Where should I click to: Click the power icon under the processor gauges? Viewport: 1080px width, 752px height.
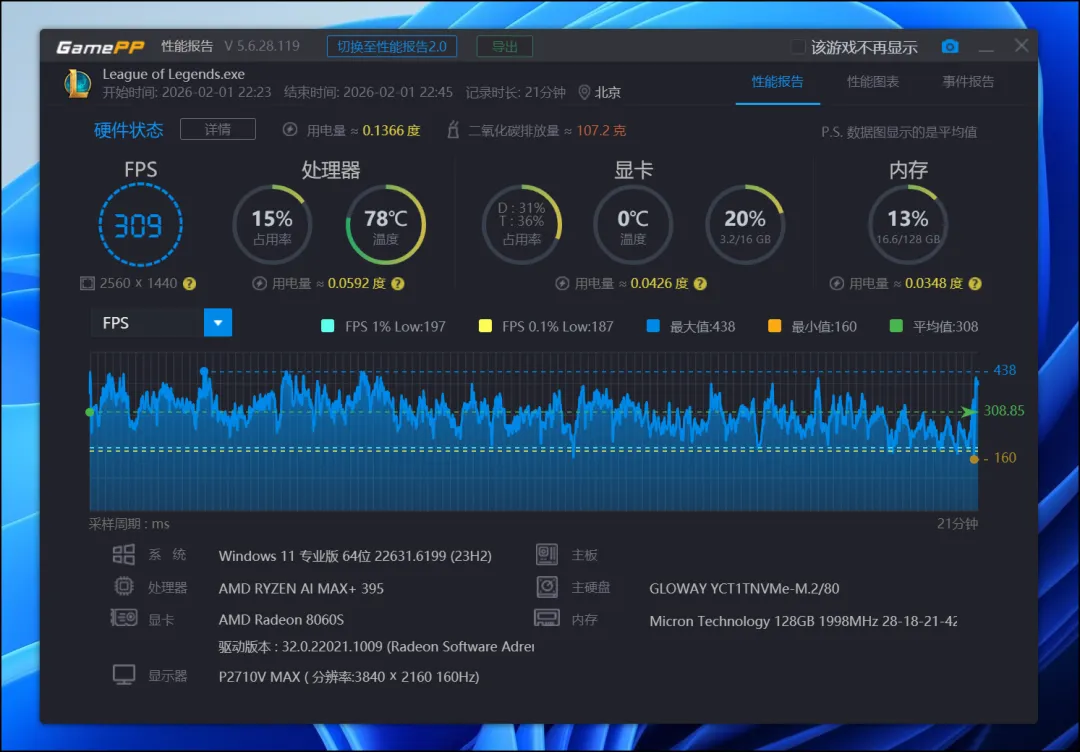click(259, 284)
